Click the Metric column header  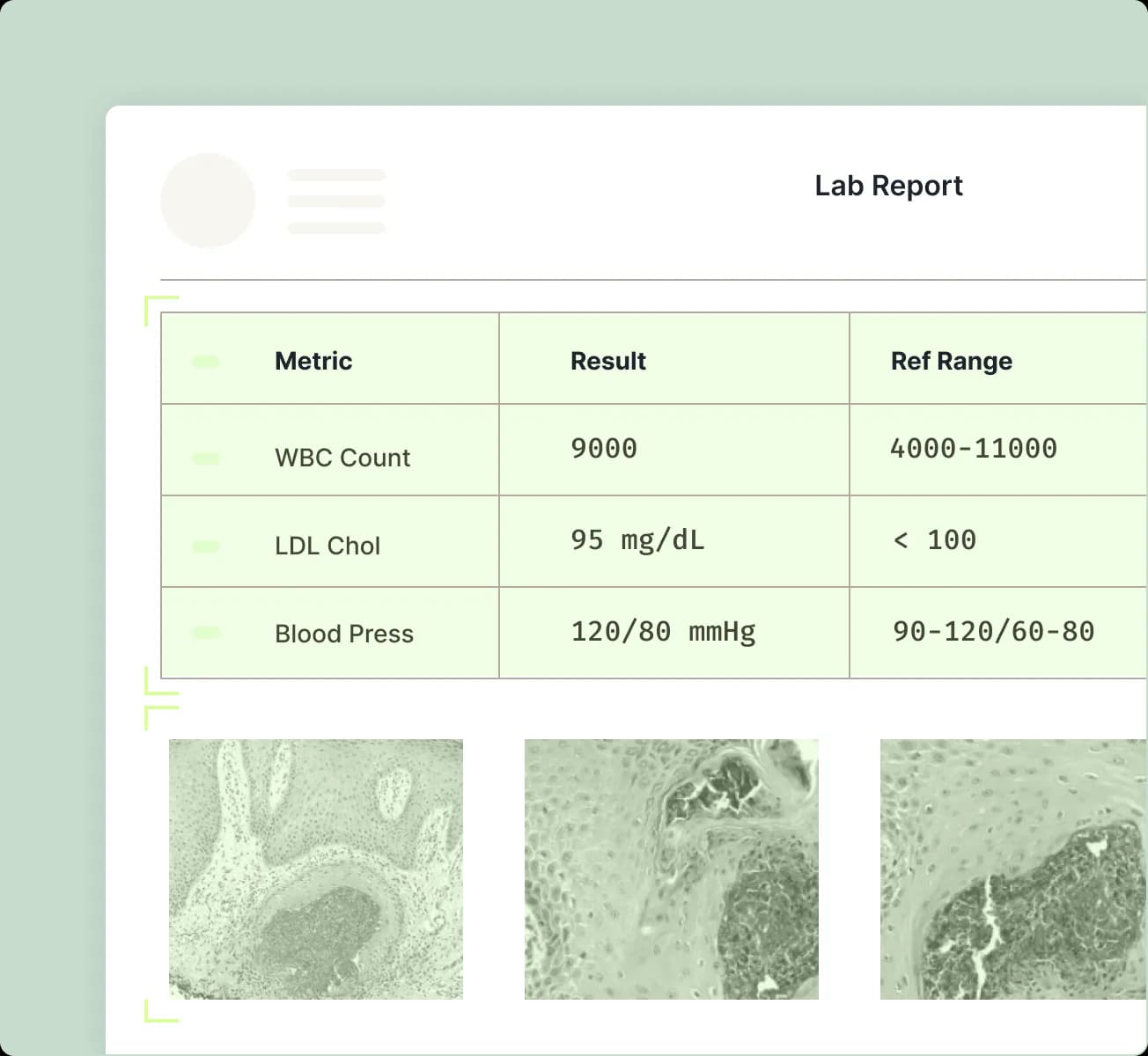[313, 361]
